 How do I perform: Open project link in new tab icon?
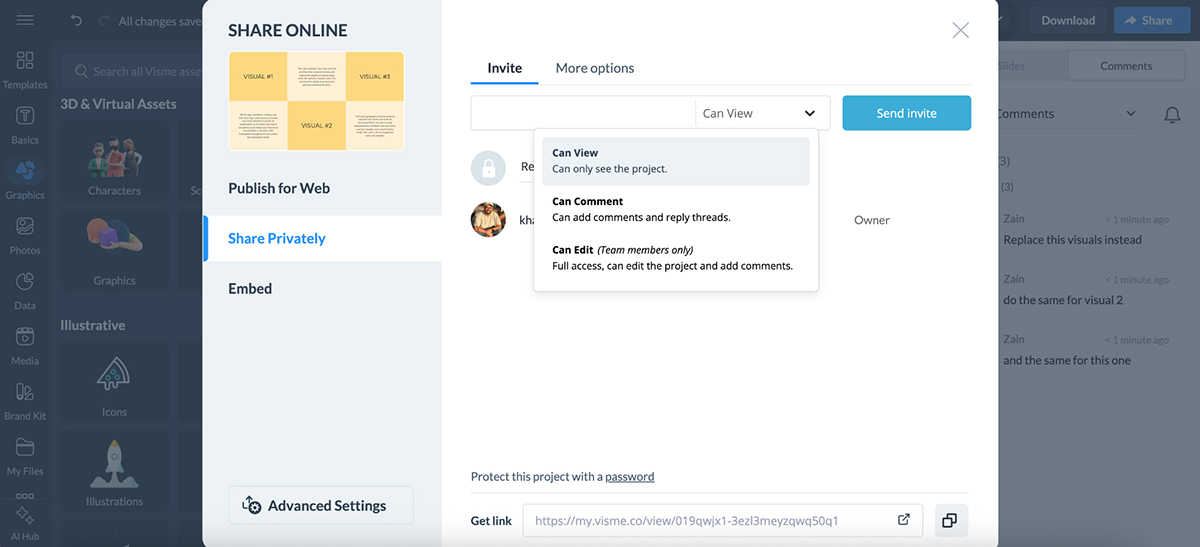coord(903,520)
